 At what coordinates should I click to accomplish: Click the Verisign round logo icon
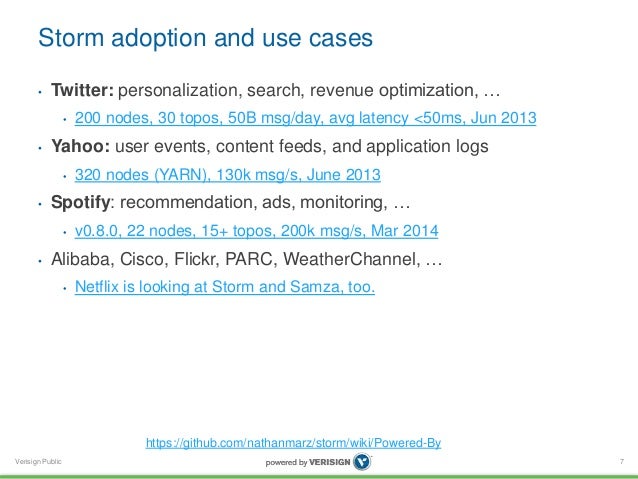362,462
